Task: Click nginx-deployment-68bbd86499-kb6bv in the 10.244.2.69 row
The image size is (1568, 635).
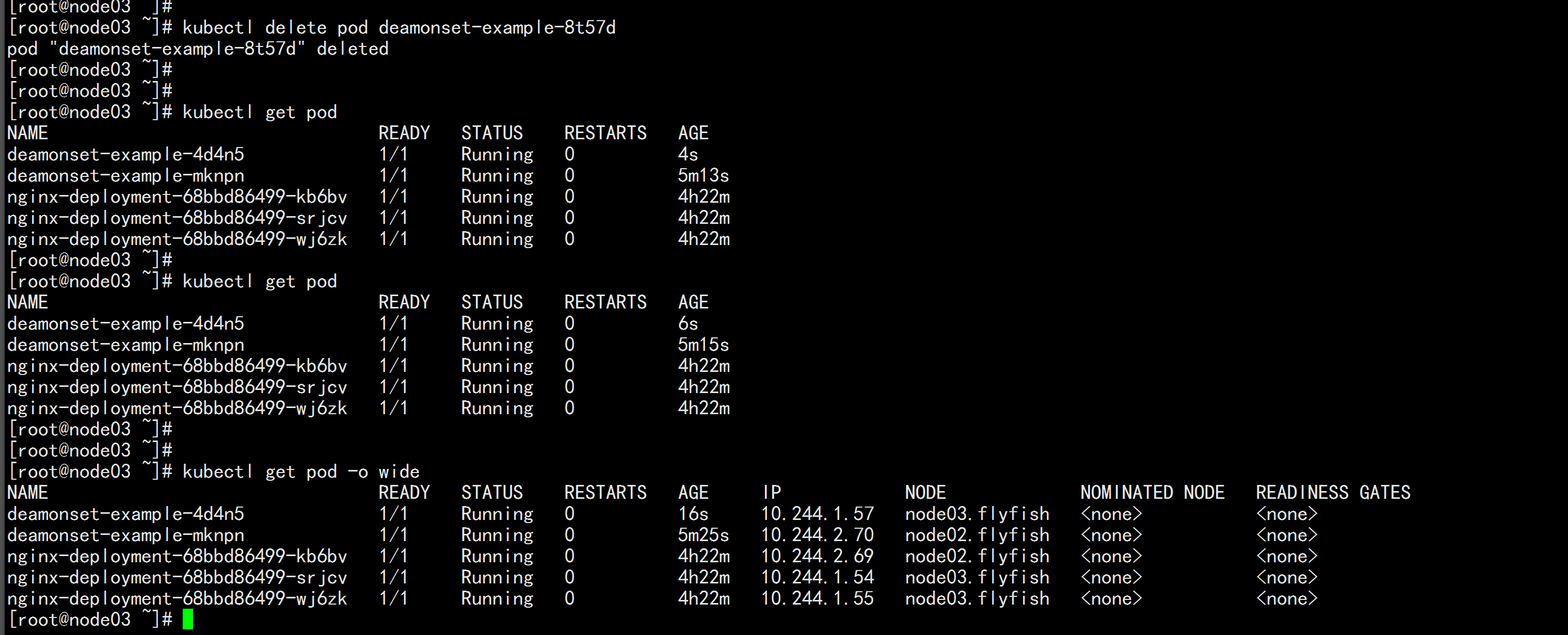Action: pos(177,556)
